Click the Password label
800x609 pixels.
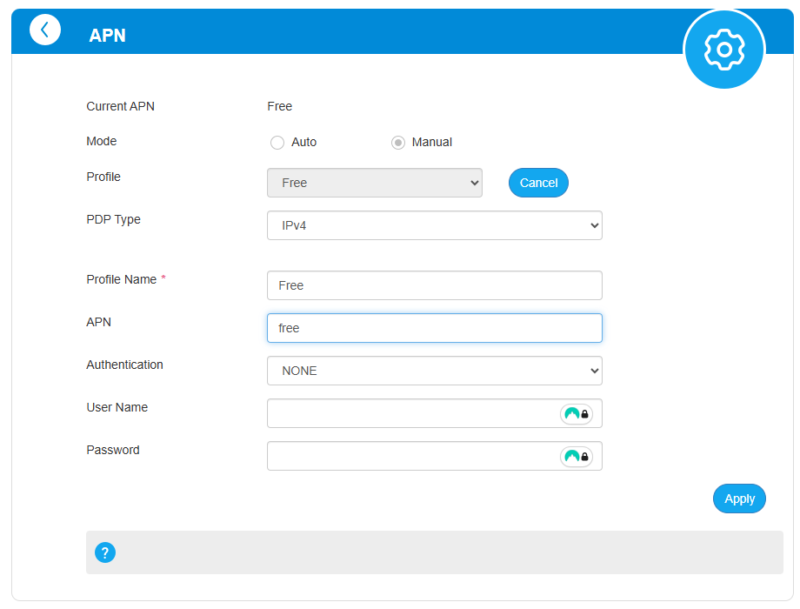coord(113,450)
